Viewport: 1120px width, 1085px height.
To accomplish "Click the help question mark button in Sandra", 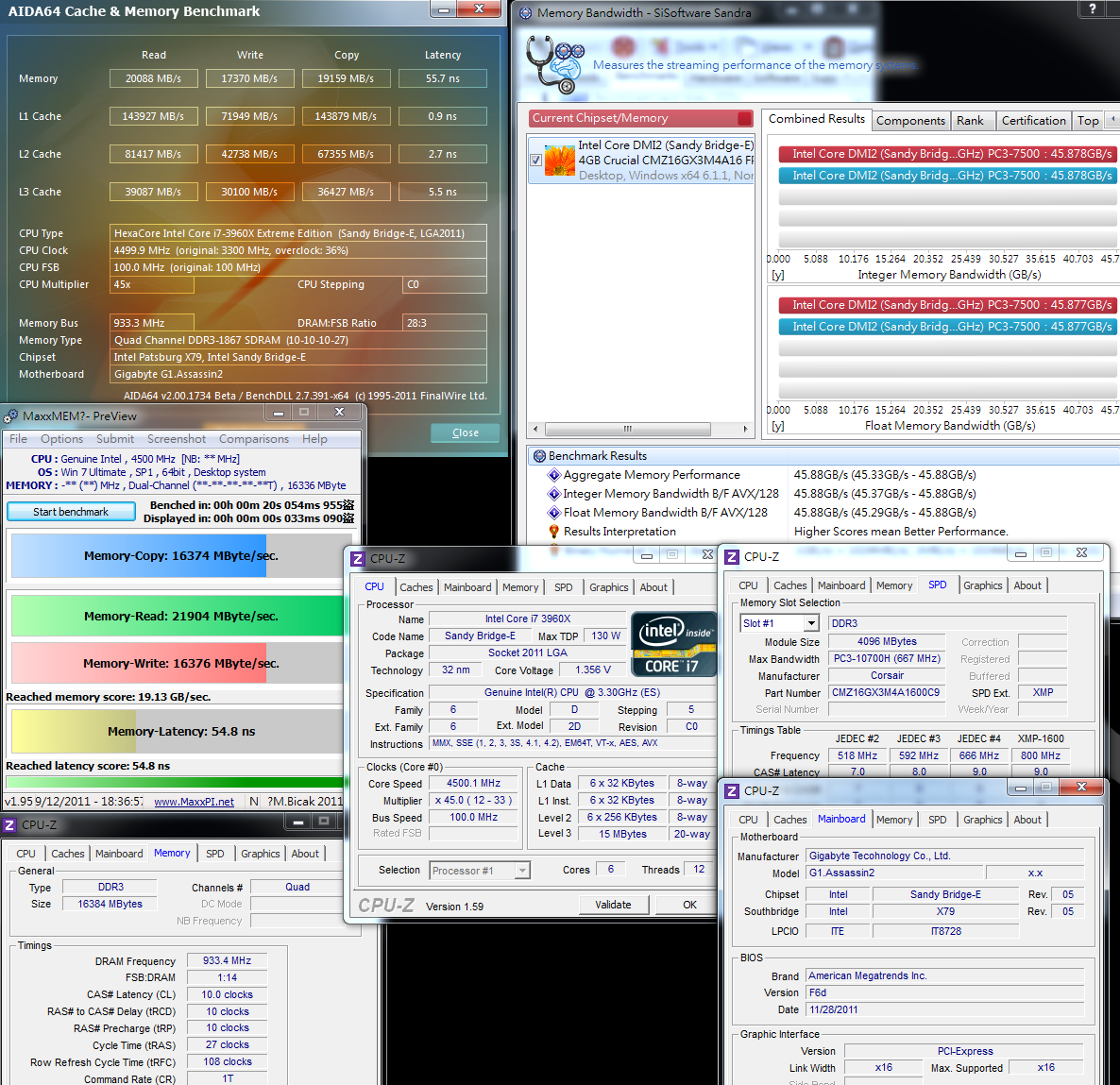I will pos(1093,8).
